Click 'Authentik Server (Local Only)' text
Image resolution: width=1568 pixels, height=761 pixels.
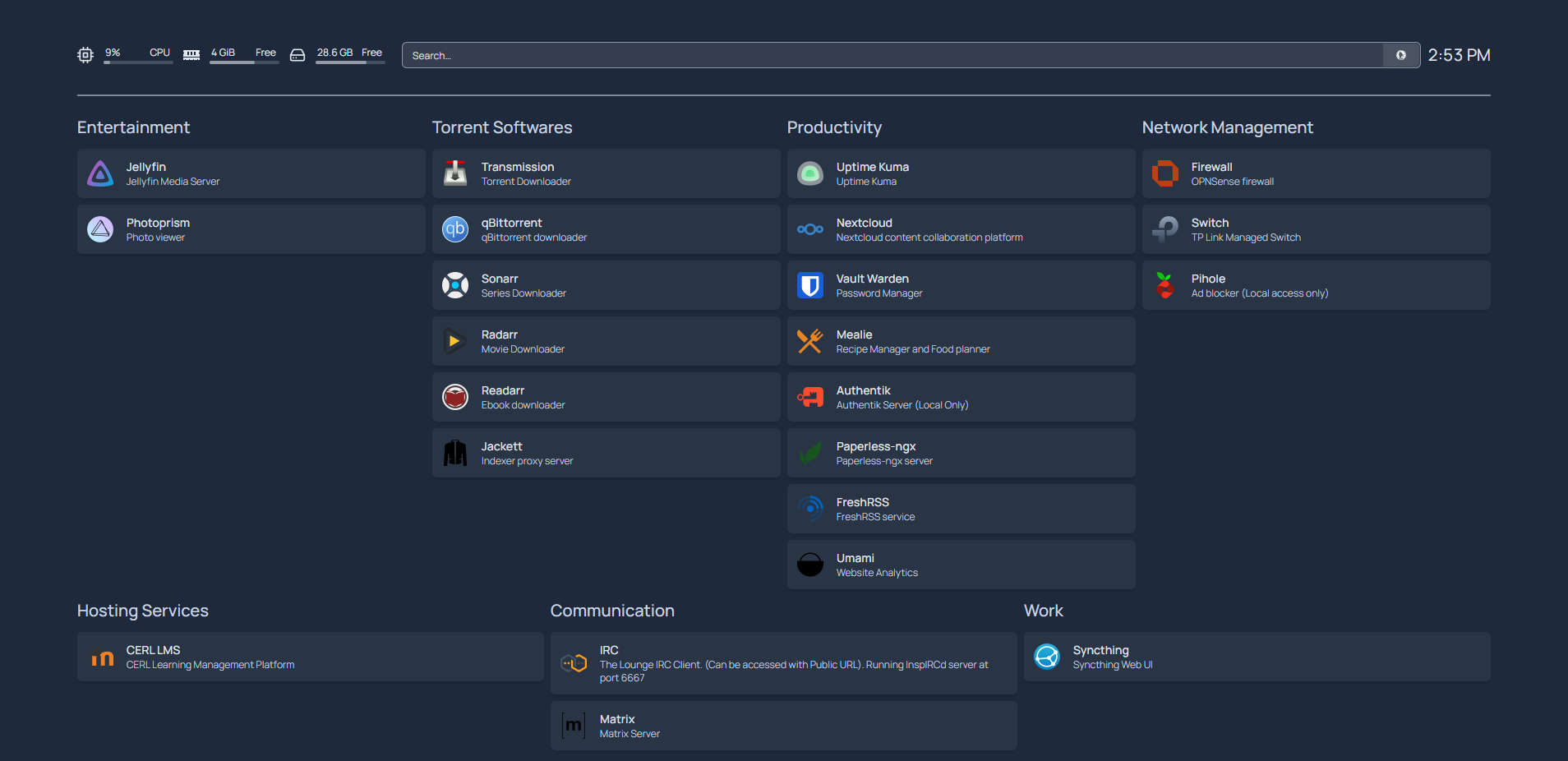pos(902,405)
